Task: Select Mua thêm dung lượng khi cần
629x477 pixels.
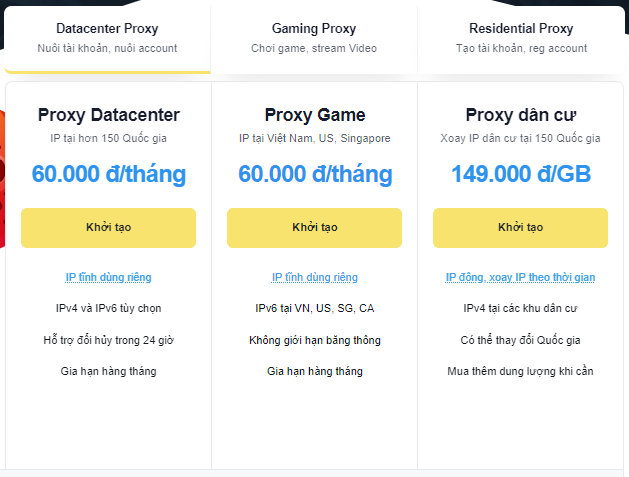Action: [520, 371]
